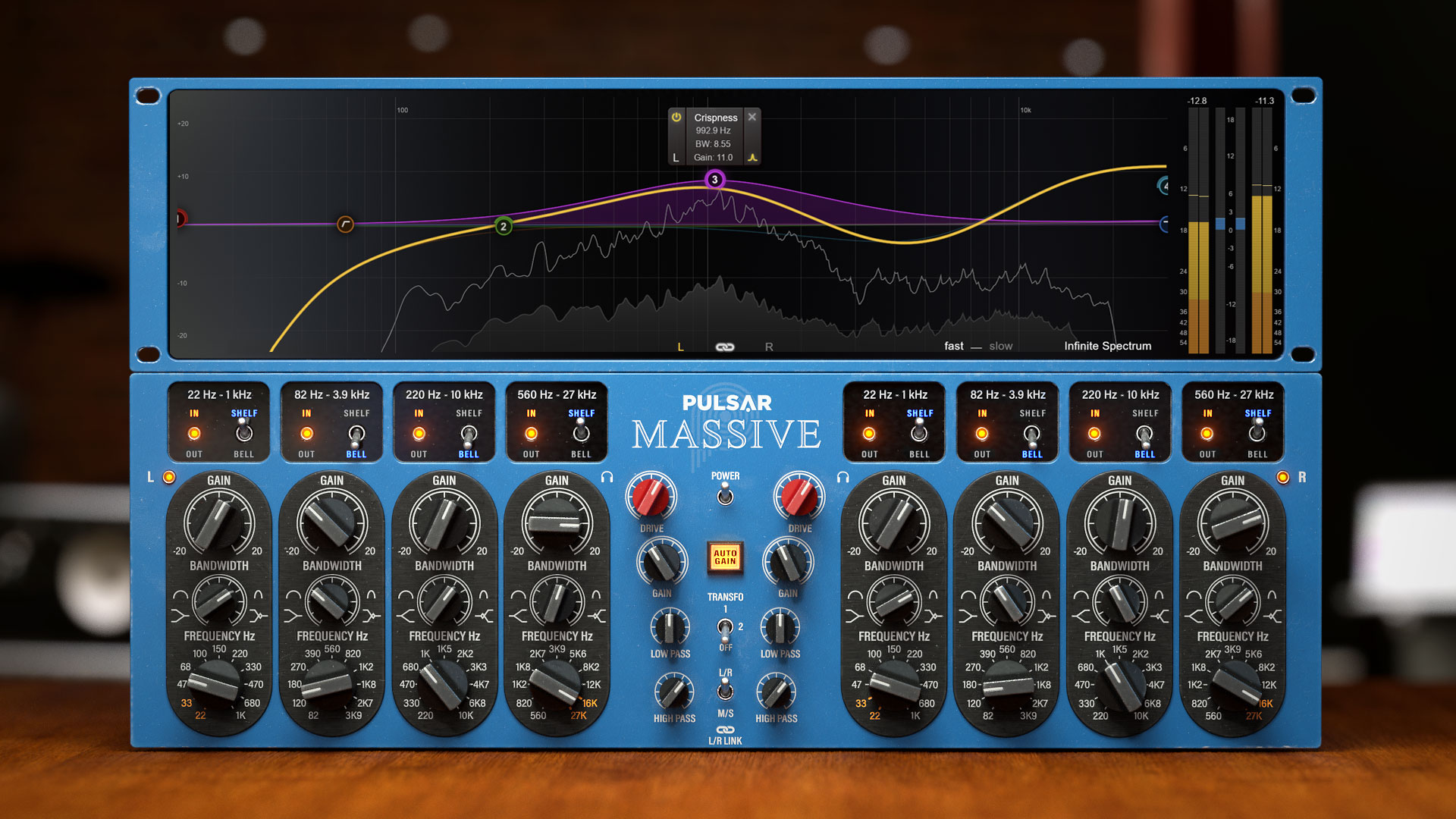Adjust the red DRIVE knob
The height and width of the screenshot is (819, 1456).
point(651,497)
